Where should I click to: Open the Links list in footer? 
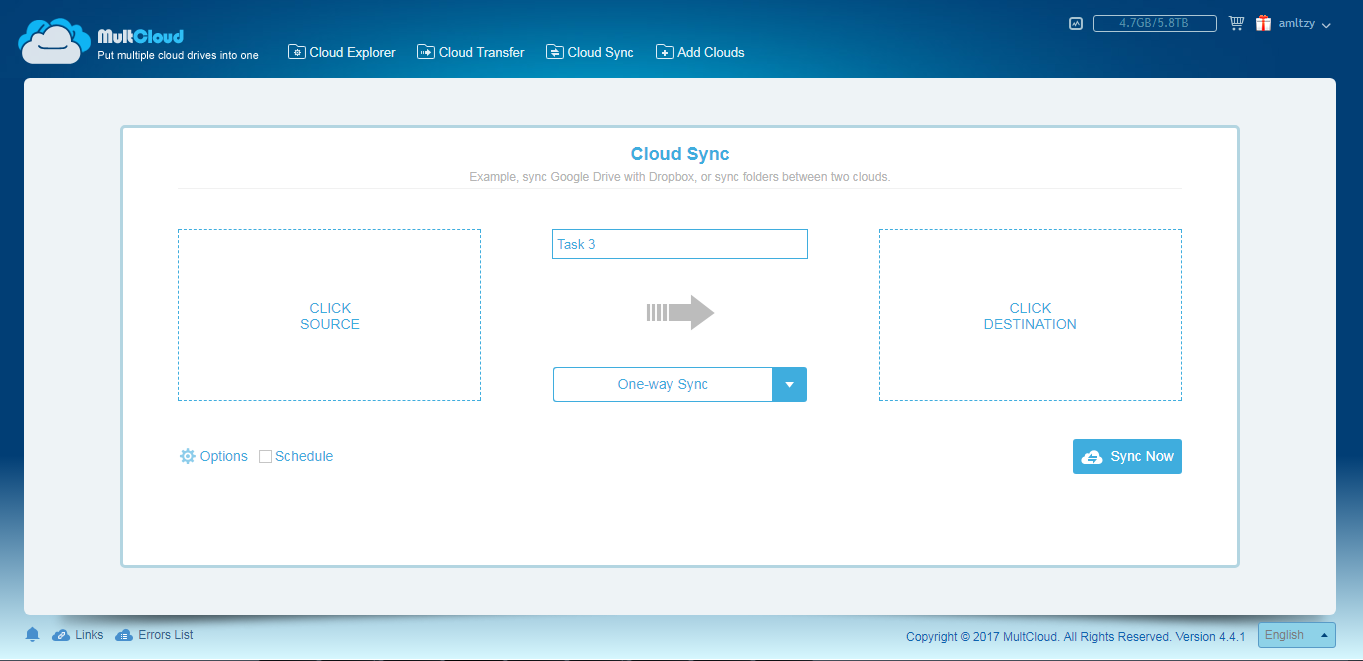[78, 635]
